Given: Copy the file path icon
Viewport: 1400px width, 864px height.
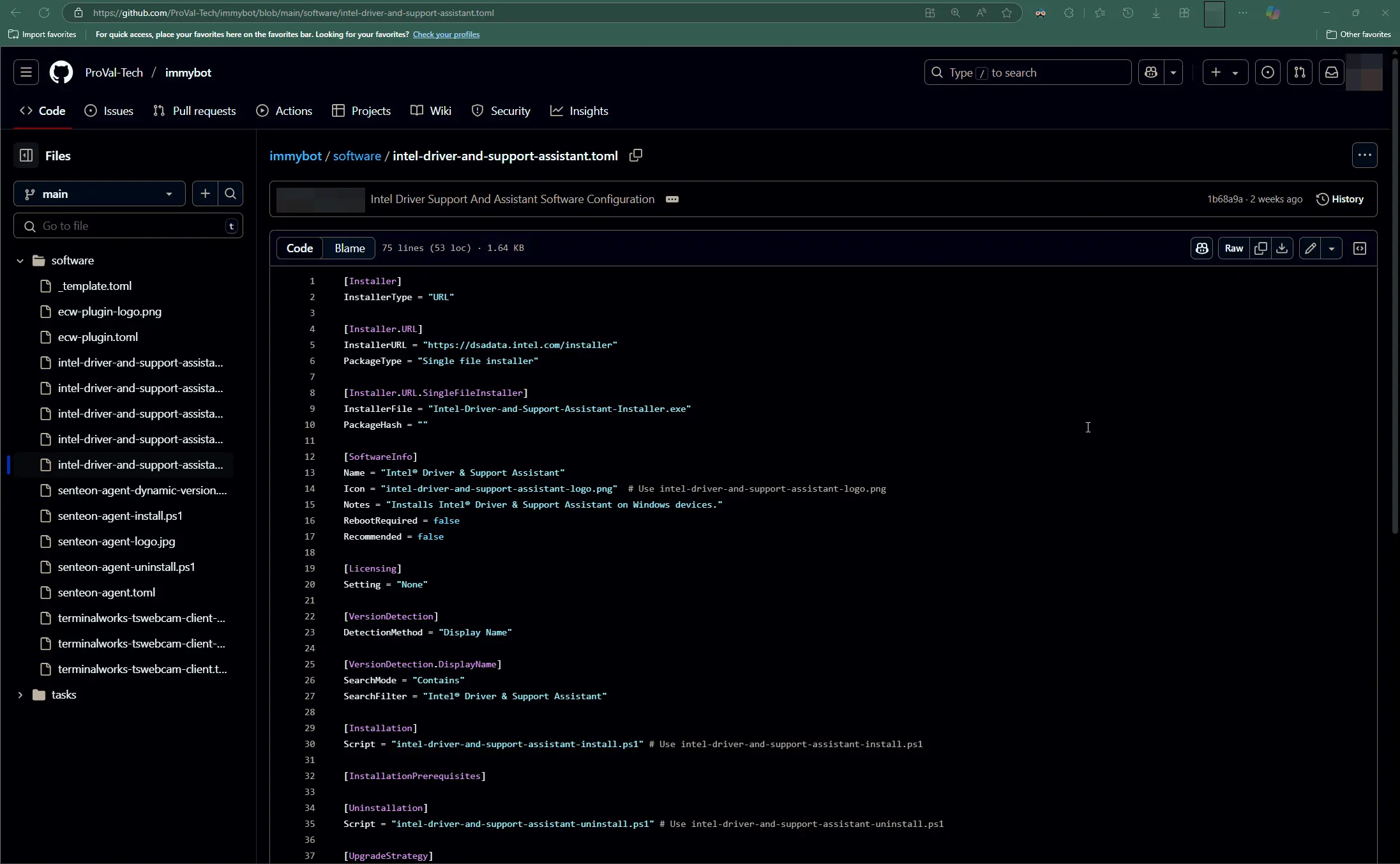Looking at the screenshot, I should pyautogui.click(x=635, y=155).
